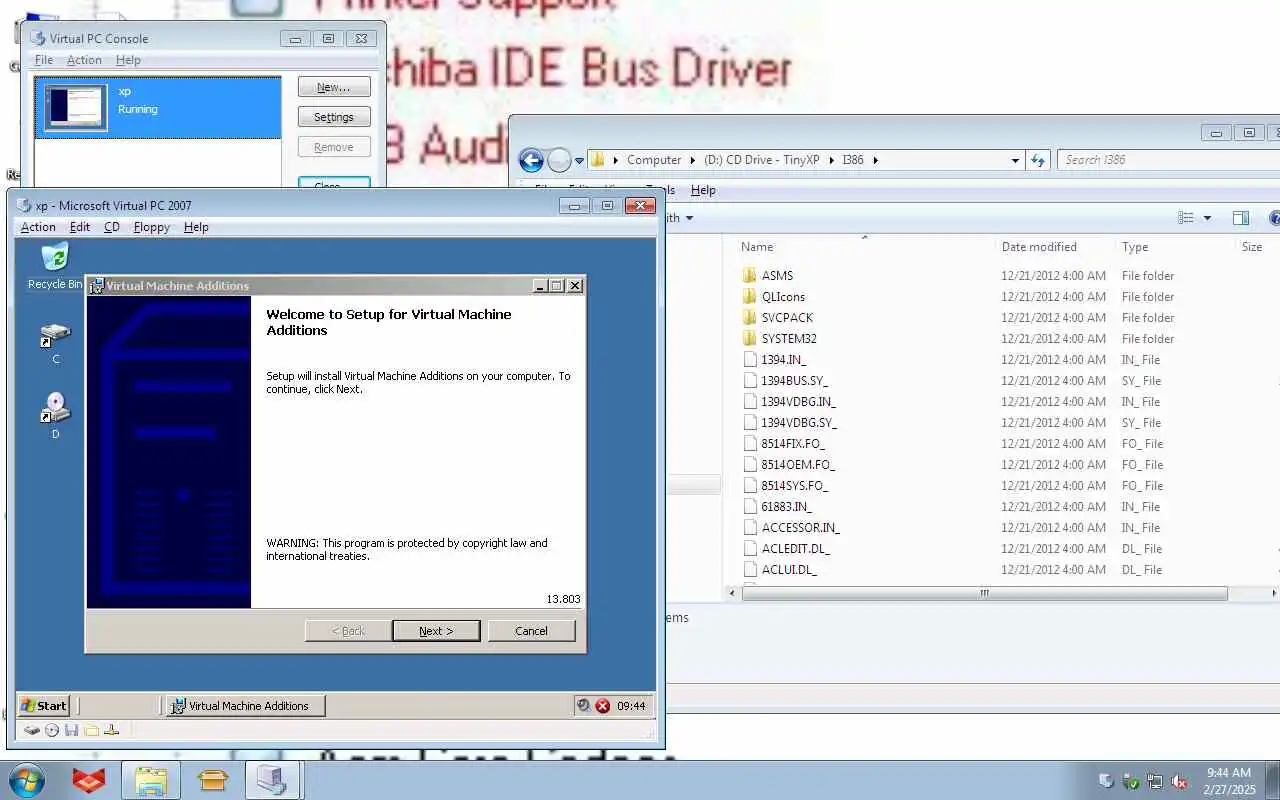The image size is (1280, 800).
Task: Click Virtual Machine Additions XP taskbar button
Action: point(246,705)
